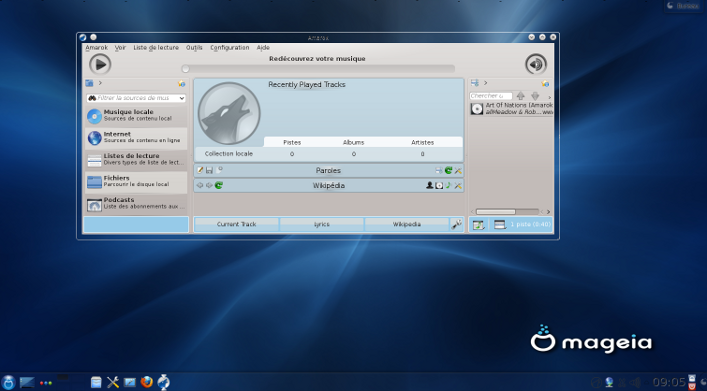Click the third Paroles applet left icon

tap(219, 170)
